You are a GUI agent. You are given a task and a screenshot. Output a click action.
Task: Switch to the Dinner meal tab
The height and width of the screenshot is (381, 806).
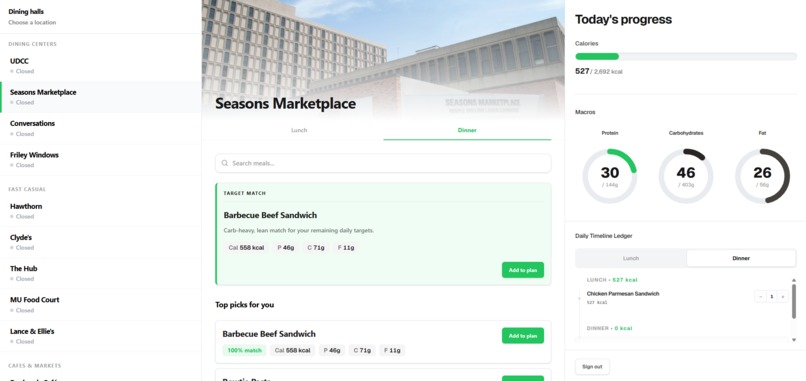coord(467,130)
